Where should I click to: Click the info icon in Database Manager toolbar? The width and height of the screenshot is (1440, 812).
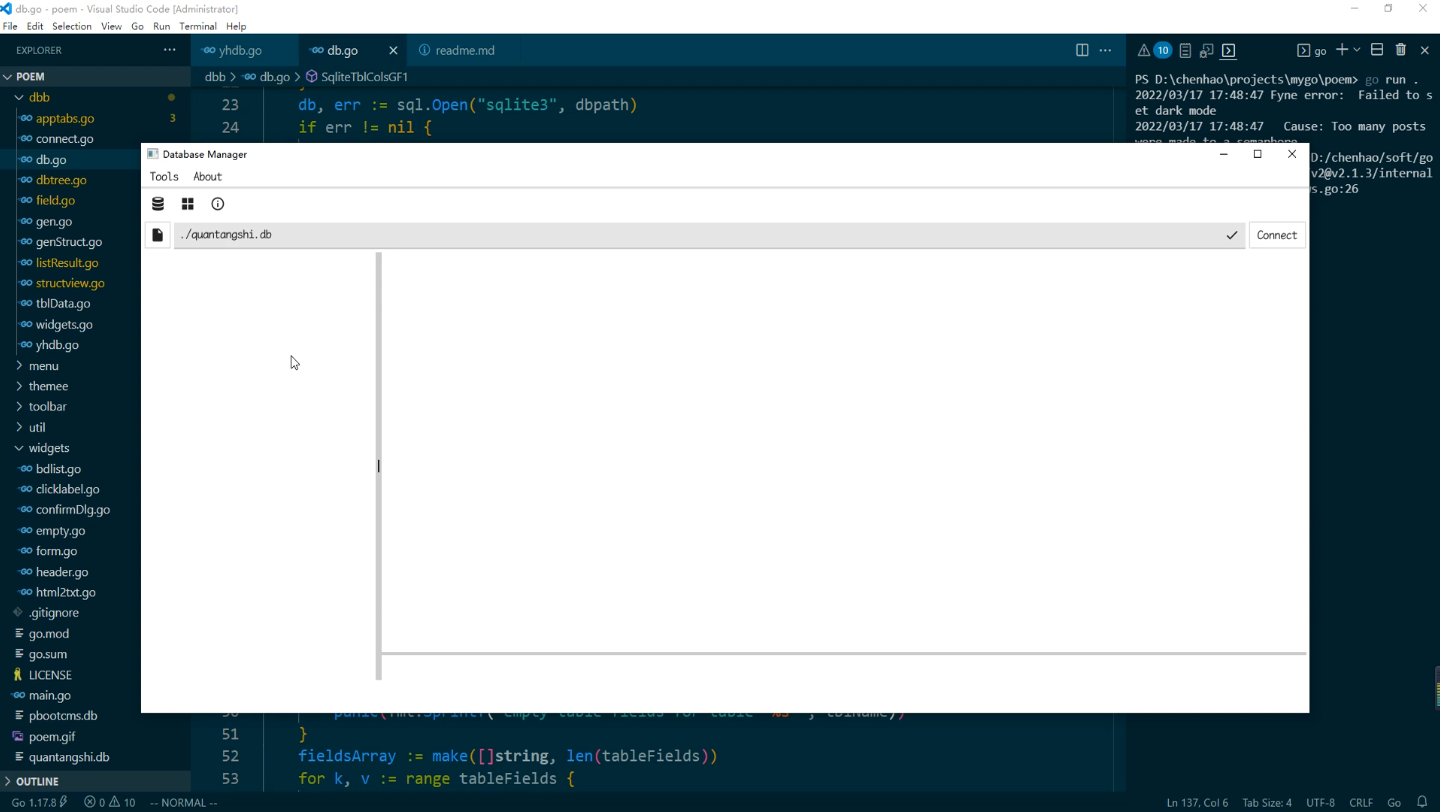pos(218,204)
